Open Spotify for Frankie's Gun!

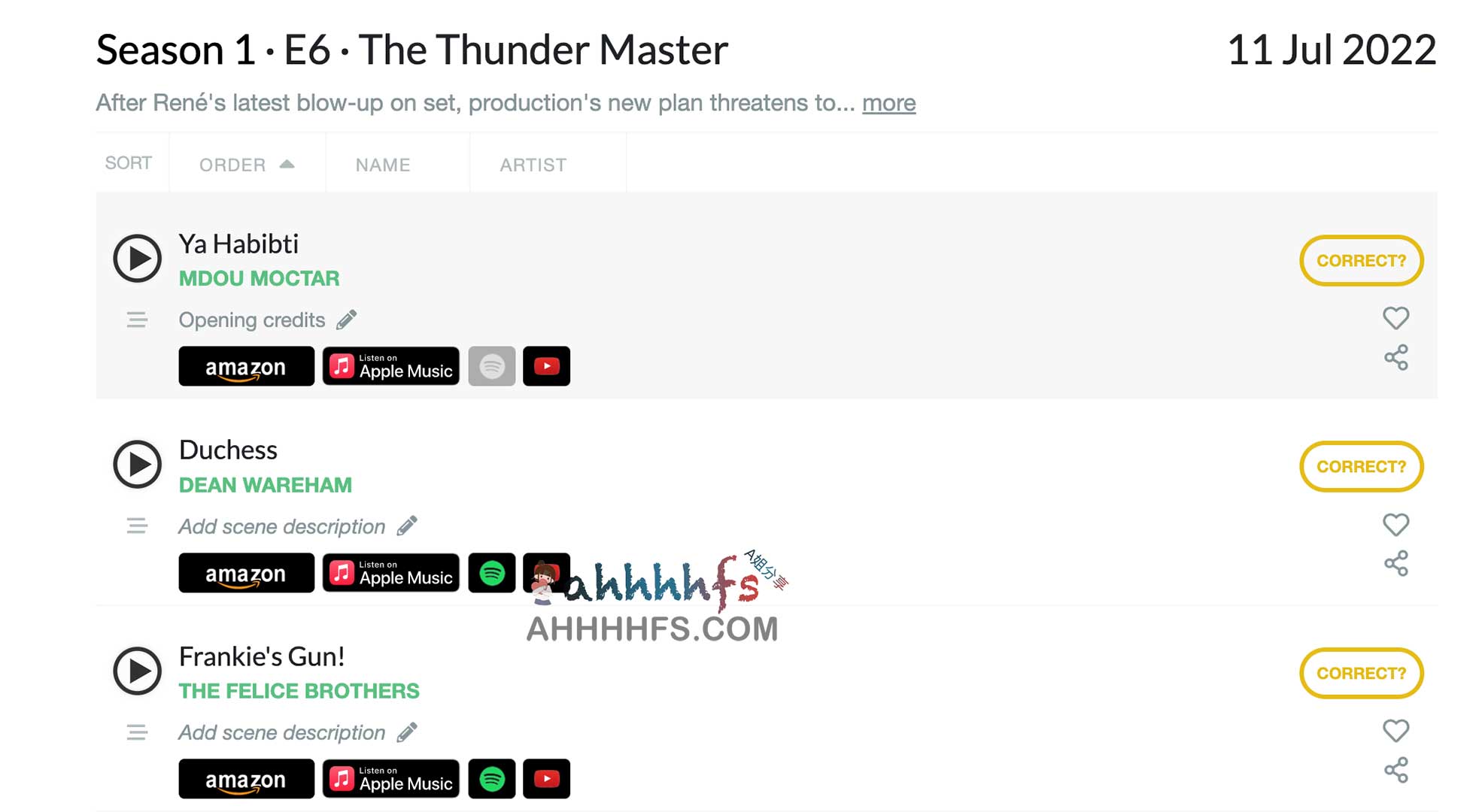coord(492,778)
